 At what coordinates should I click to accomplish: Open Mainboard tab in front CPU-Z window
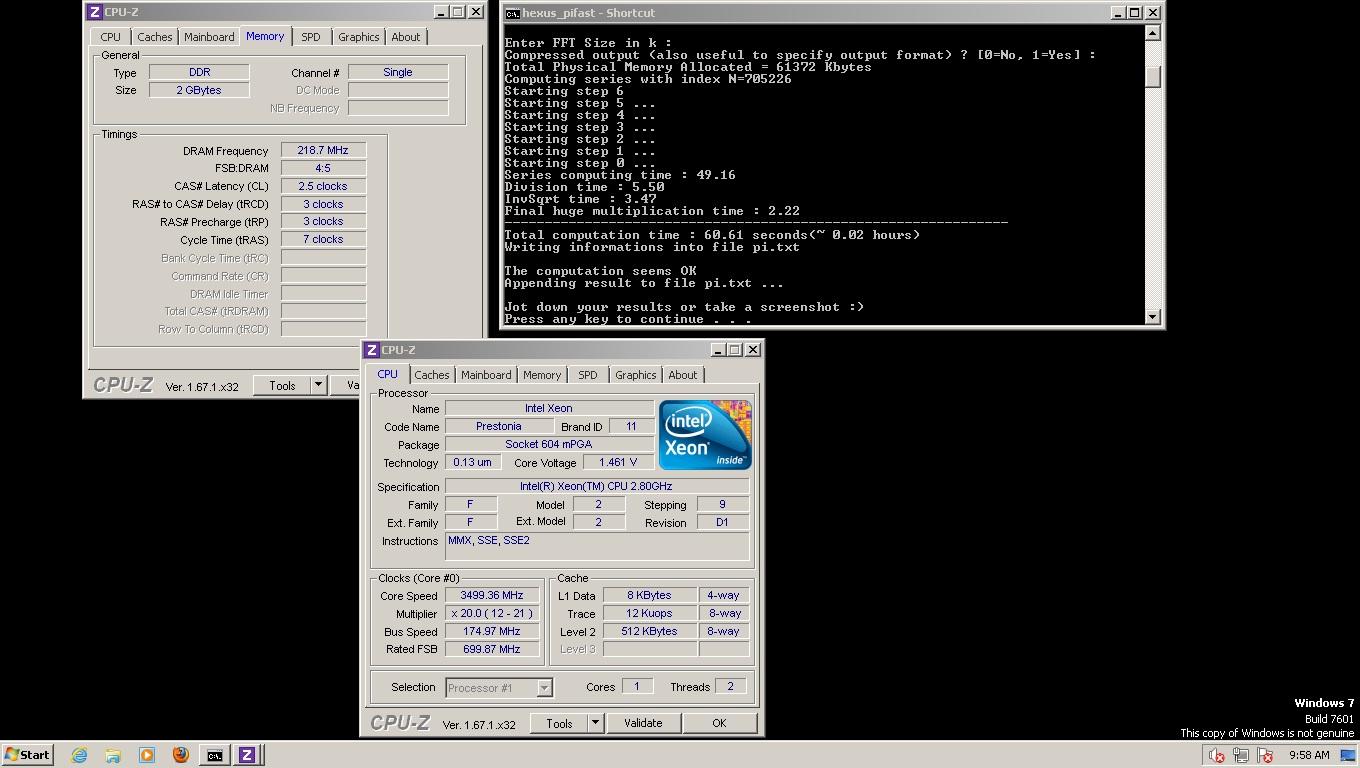(486, 375)
